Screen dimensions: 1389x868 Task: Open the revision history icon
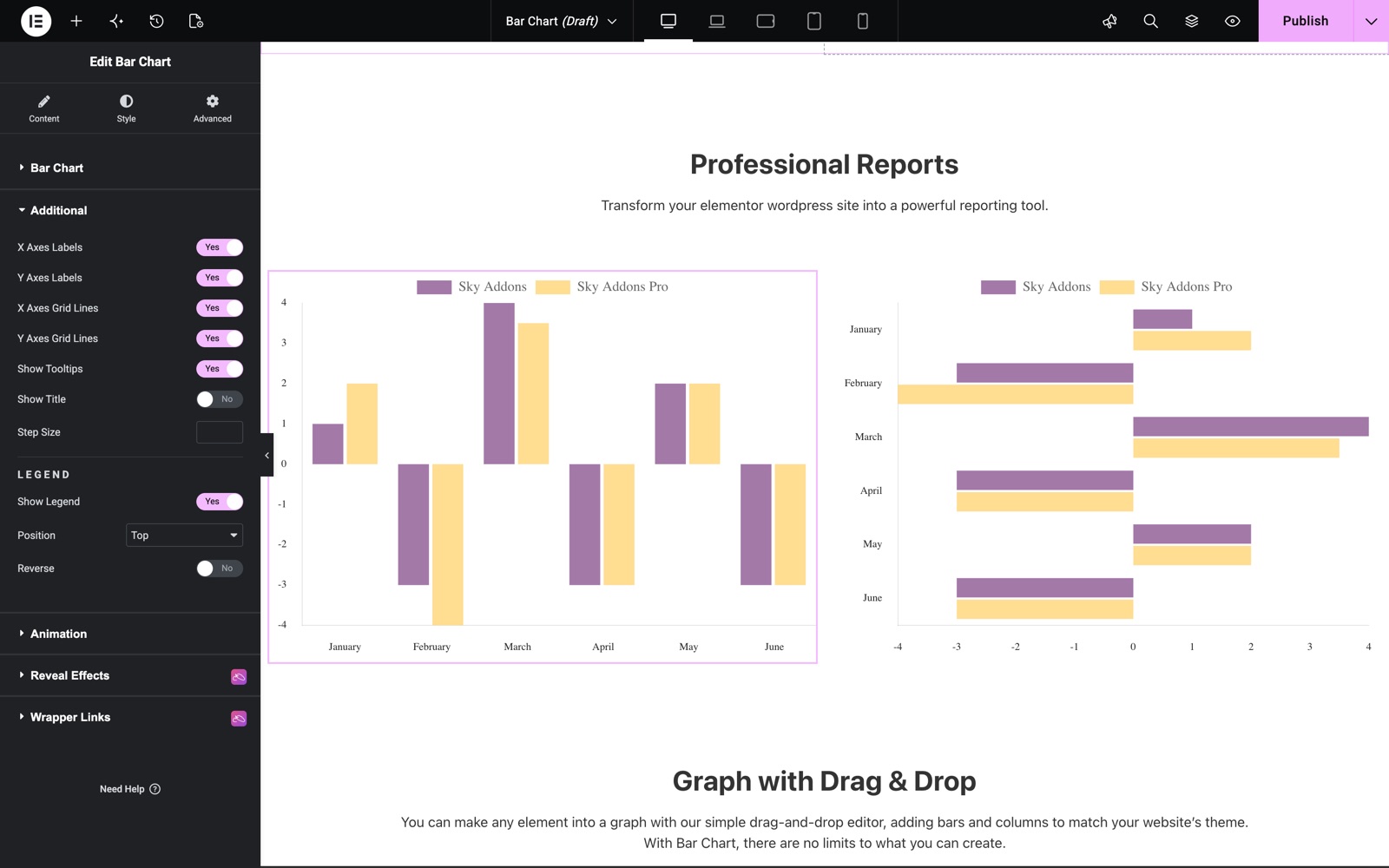pos(156,21)
